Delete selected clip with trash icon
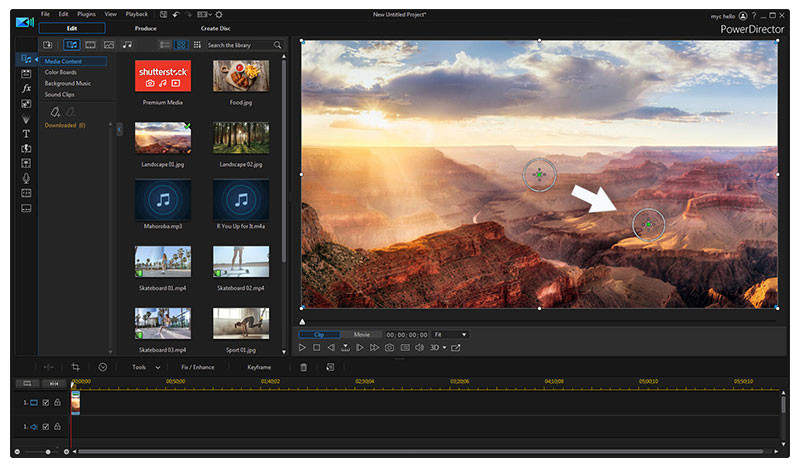Screen dimensions: 800x467 pos(304,367)
